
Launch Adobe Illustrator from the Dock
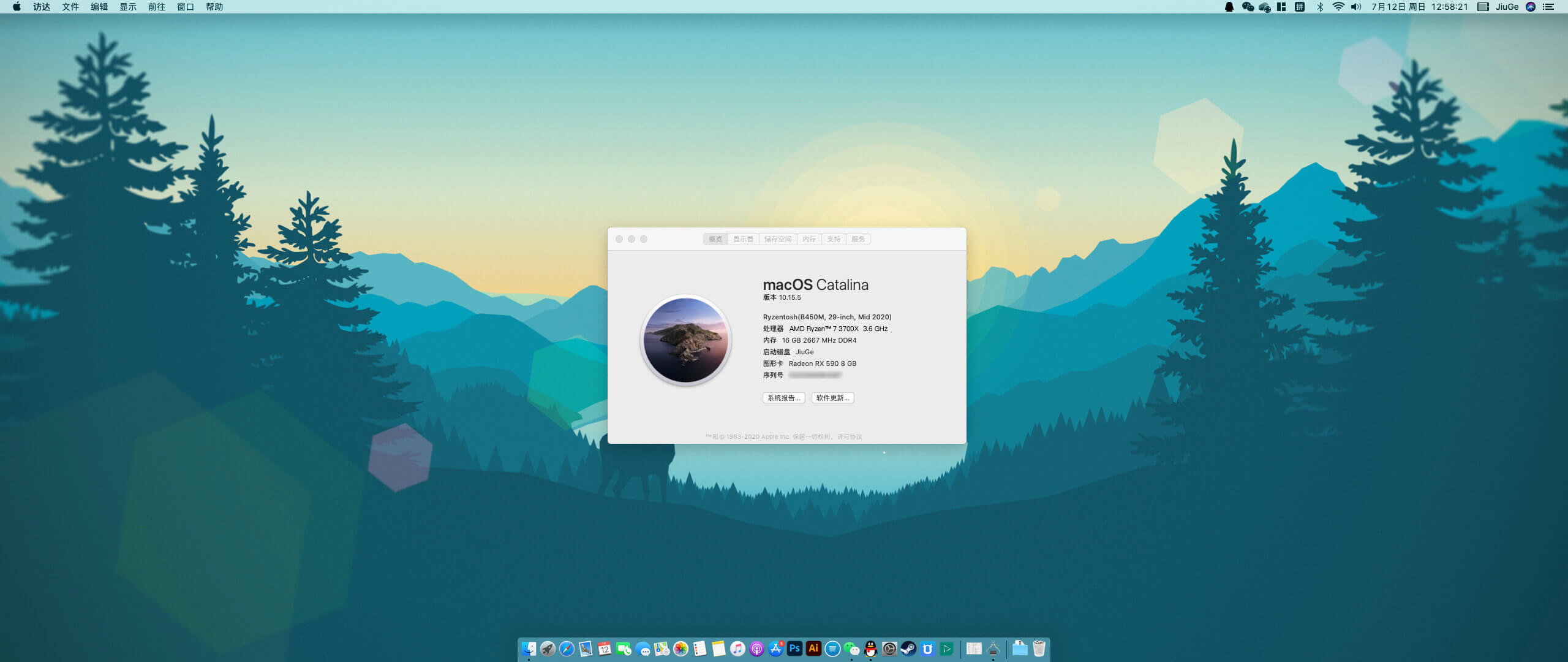[x=813, y=649]
